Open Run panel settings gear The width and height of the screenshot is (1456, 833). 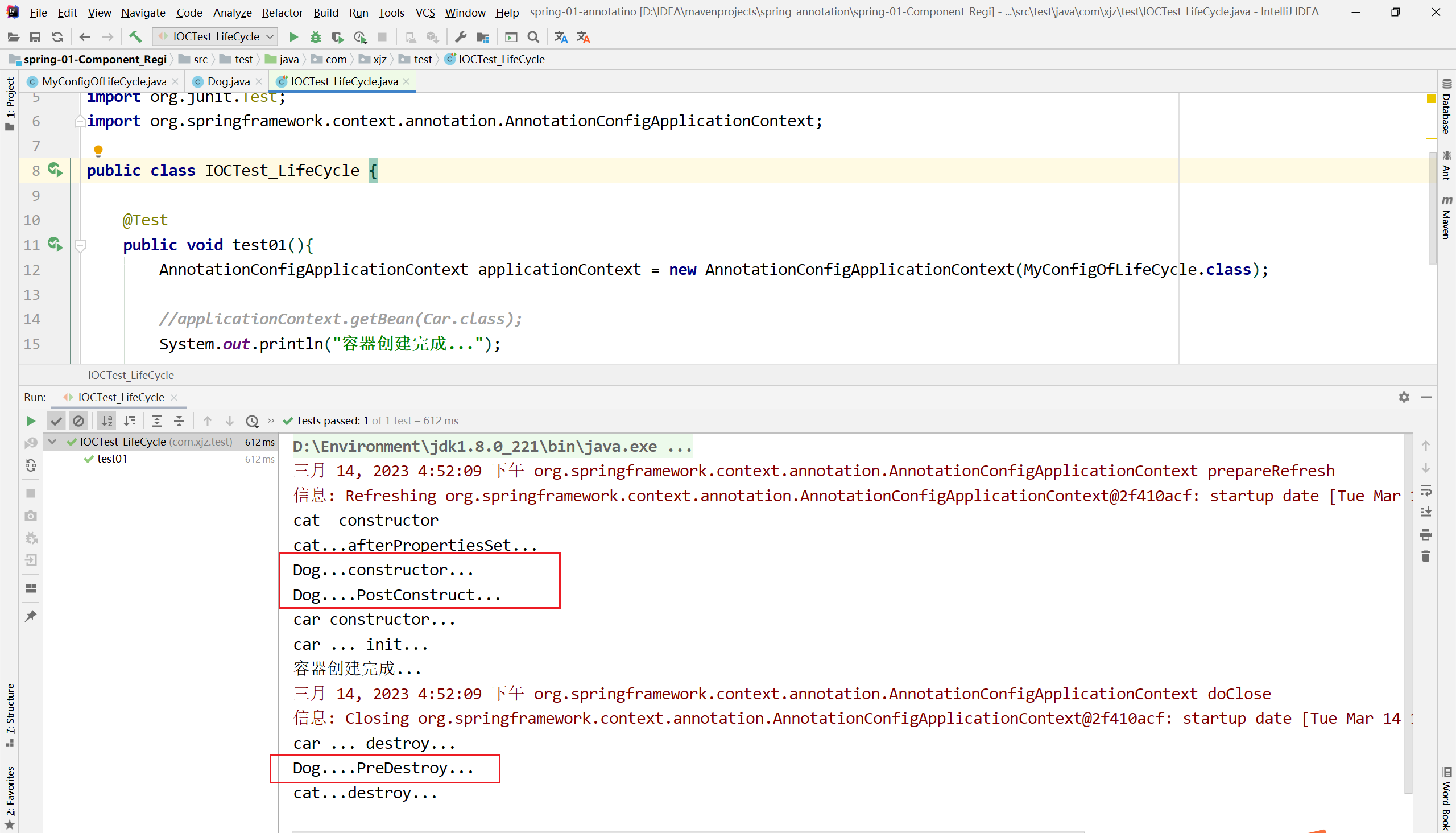pos(1404,397)
